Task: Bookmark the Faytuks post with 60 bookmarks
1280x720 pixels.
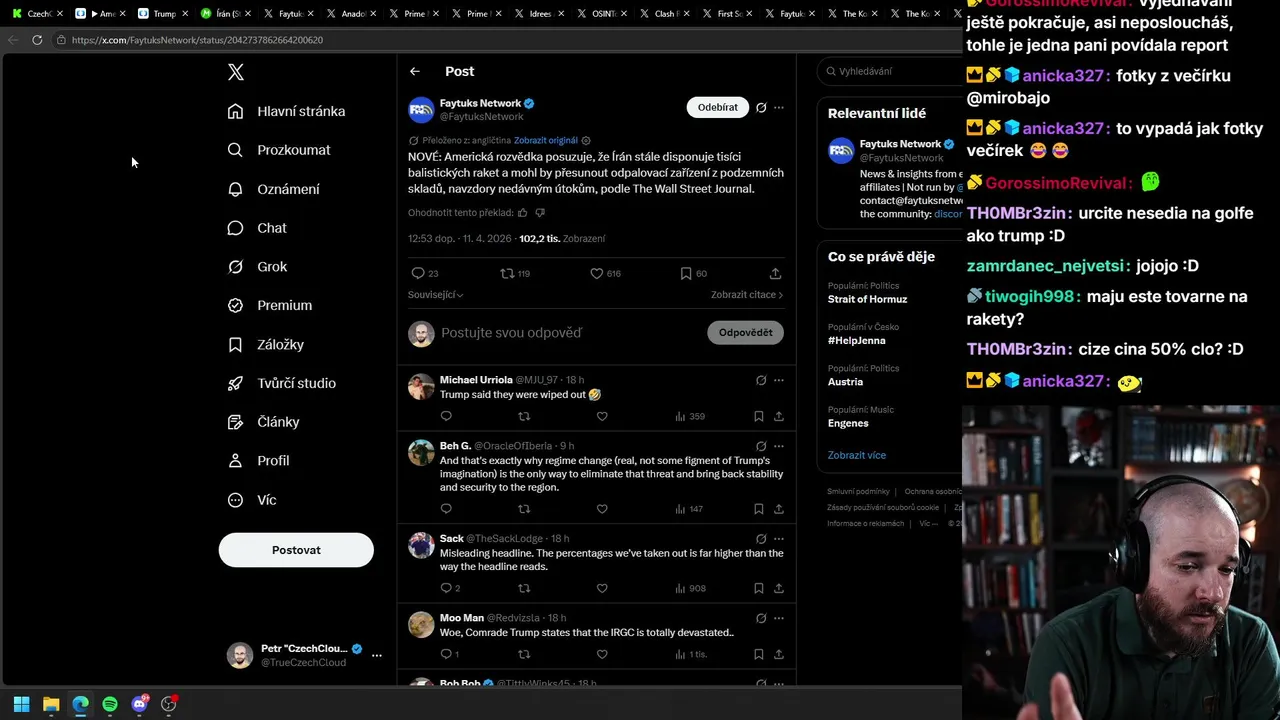Action: point(686,273)
